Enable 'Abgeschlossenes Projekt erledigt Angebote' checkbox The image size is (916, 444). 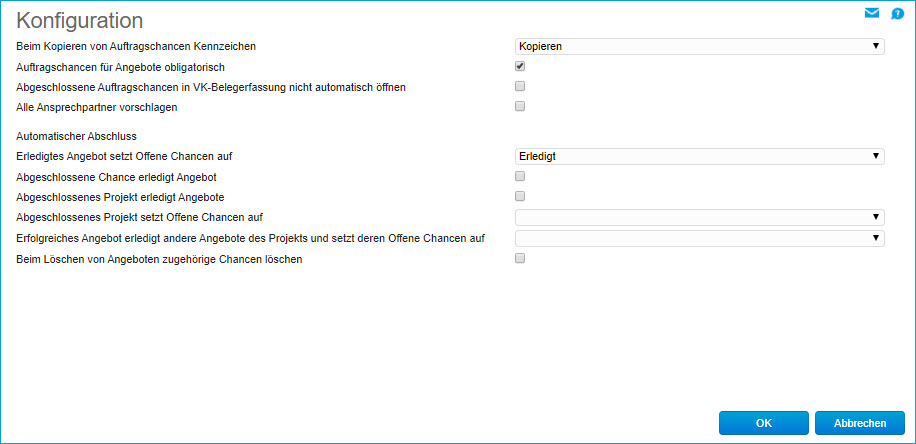[x=520, y=196]
